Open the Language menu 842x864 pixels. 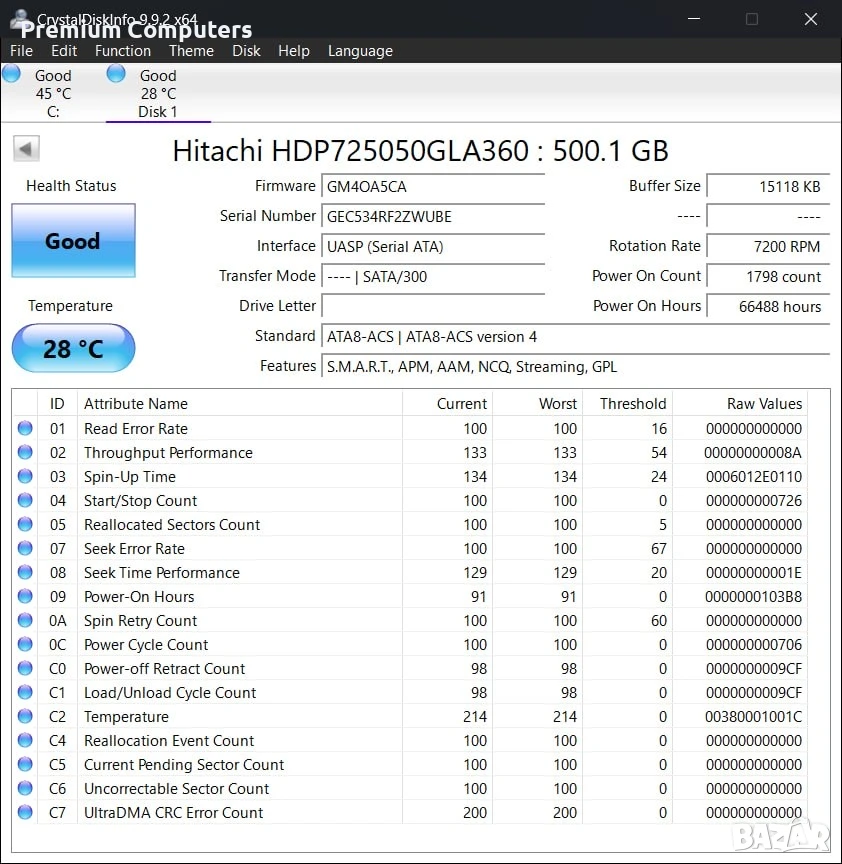(x=360, y=51)
